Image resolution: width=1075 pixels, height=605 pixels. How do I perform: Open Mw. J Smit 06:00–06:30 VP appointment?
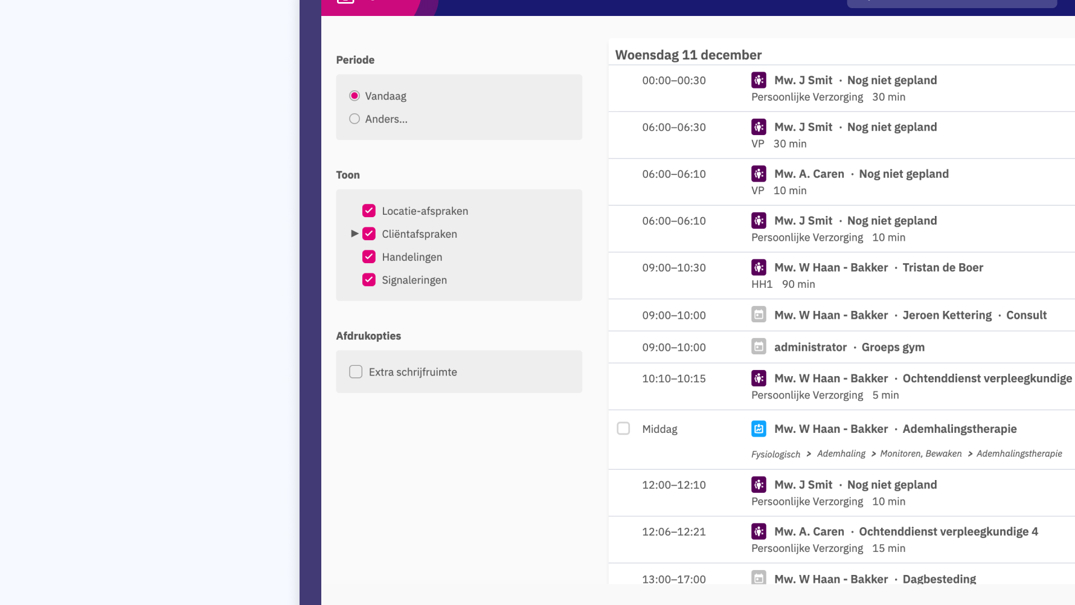[840, 128]
